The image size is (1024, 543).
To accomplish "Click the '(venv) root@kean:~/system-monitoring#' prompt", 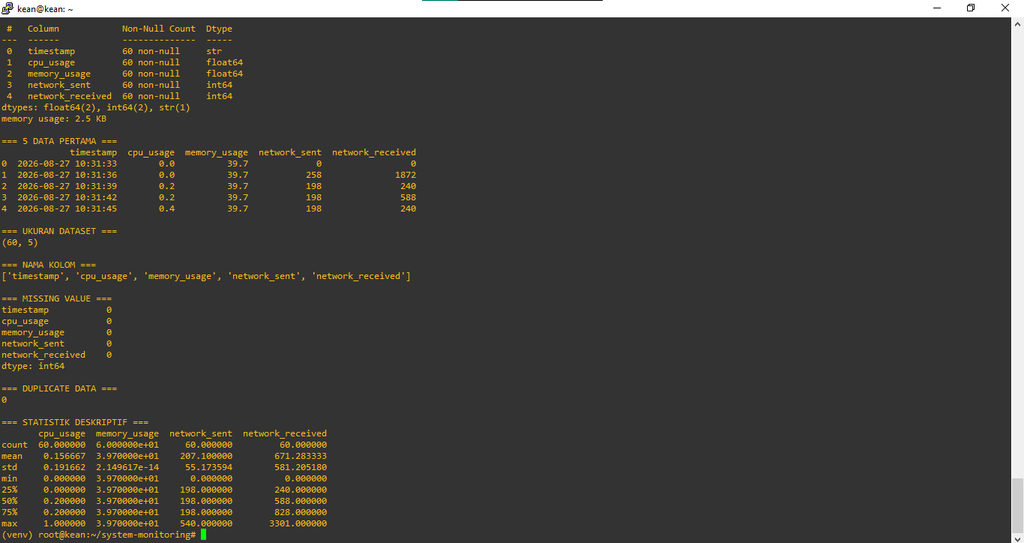I will [99, 535].
